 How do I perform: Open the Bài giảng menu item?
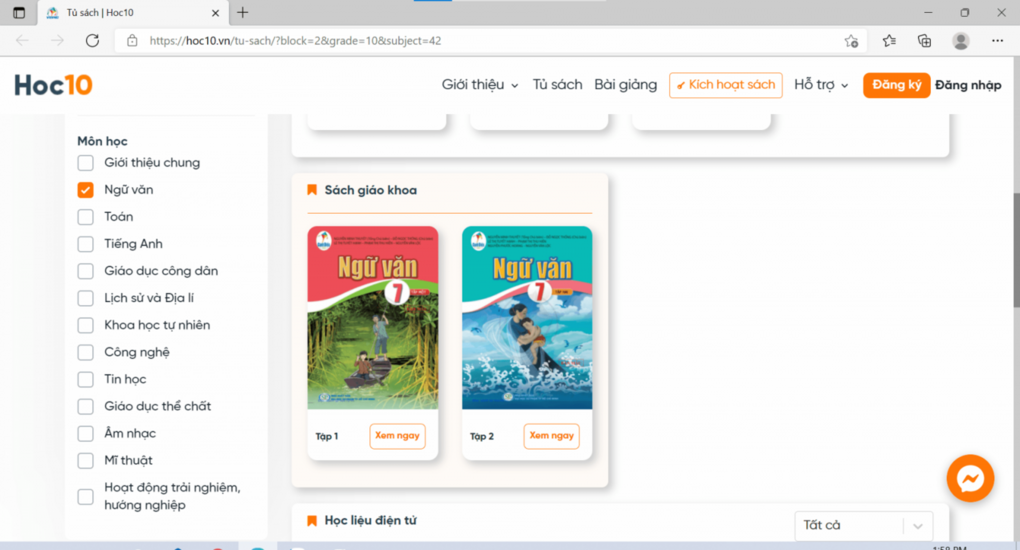[x=626, y=85]
